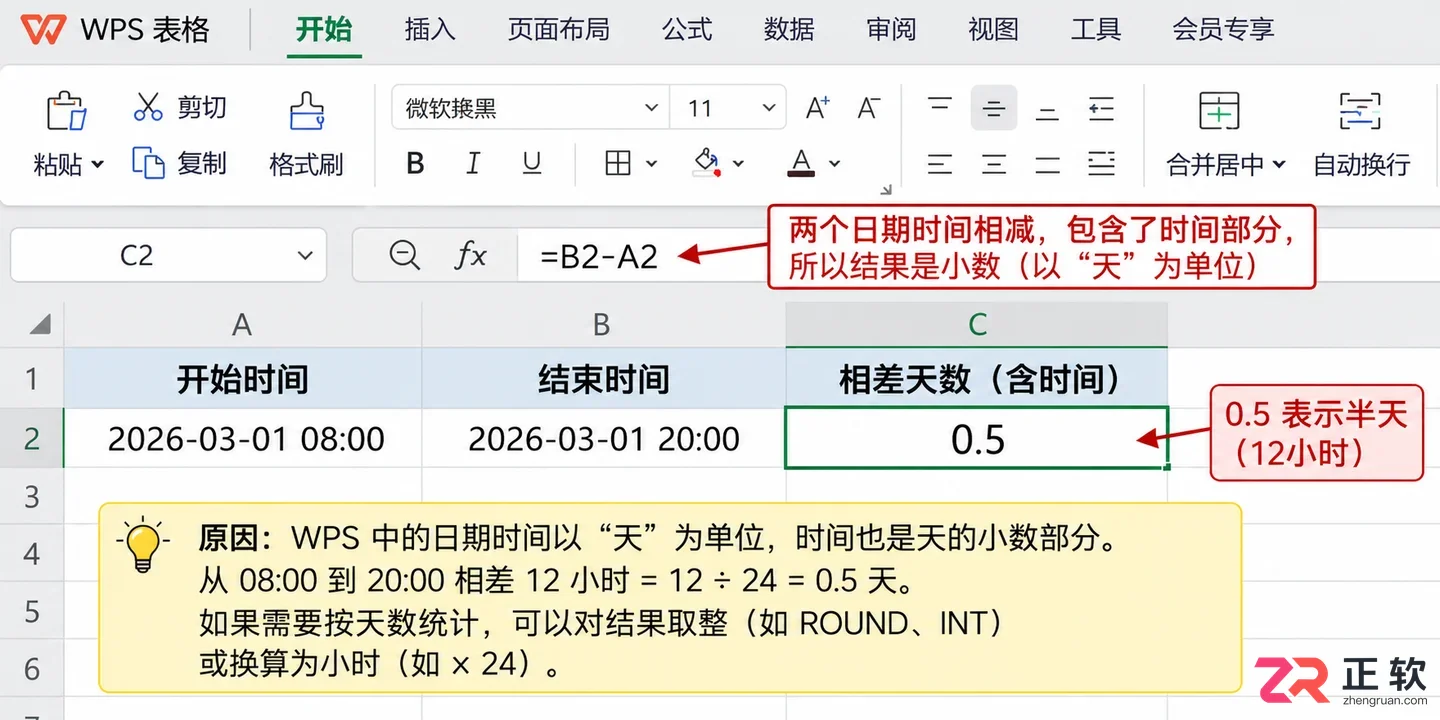The height and width of the screenshot is (720, 1440).
Task: Click the Copy icon
Action: (148, 162)
